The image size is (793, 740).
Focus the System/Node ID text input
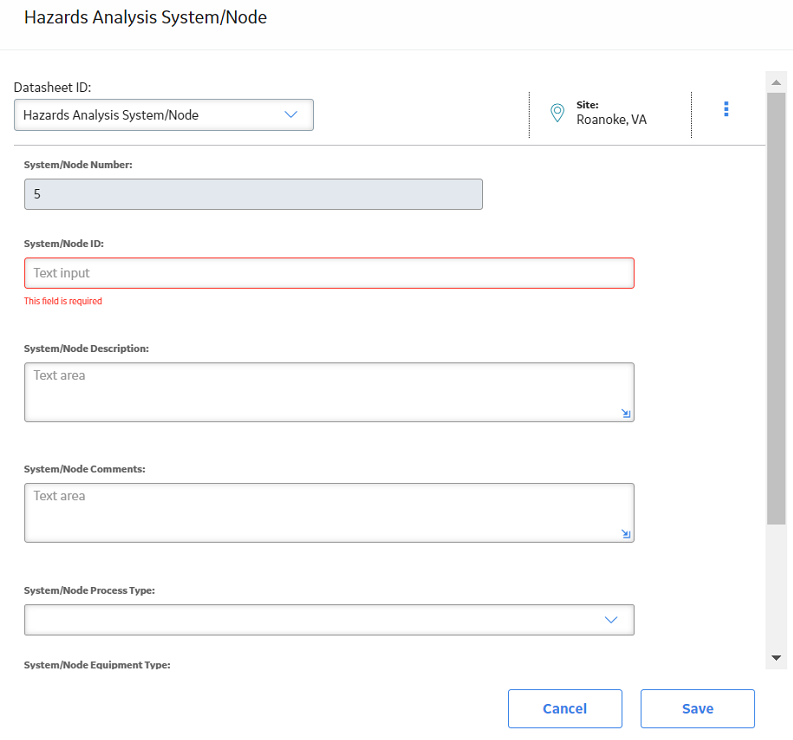[x=329, y=273]
